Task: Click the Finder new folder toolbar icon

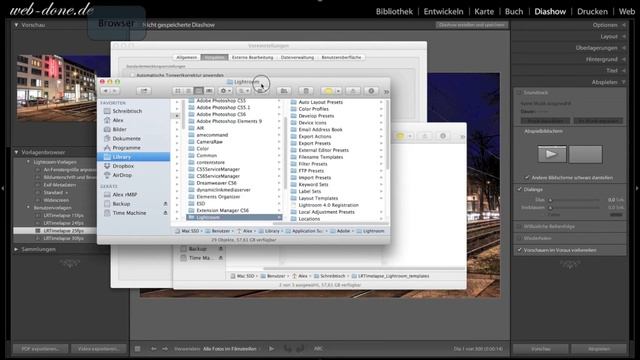Action: pos(284,91)
